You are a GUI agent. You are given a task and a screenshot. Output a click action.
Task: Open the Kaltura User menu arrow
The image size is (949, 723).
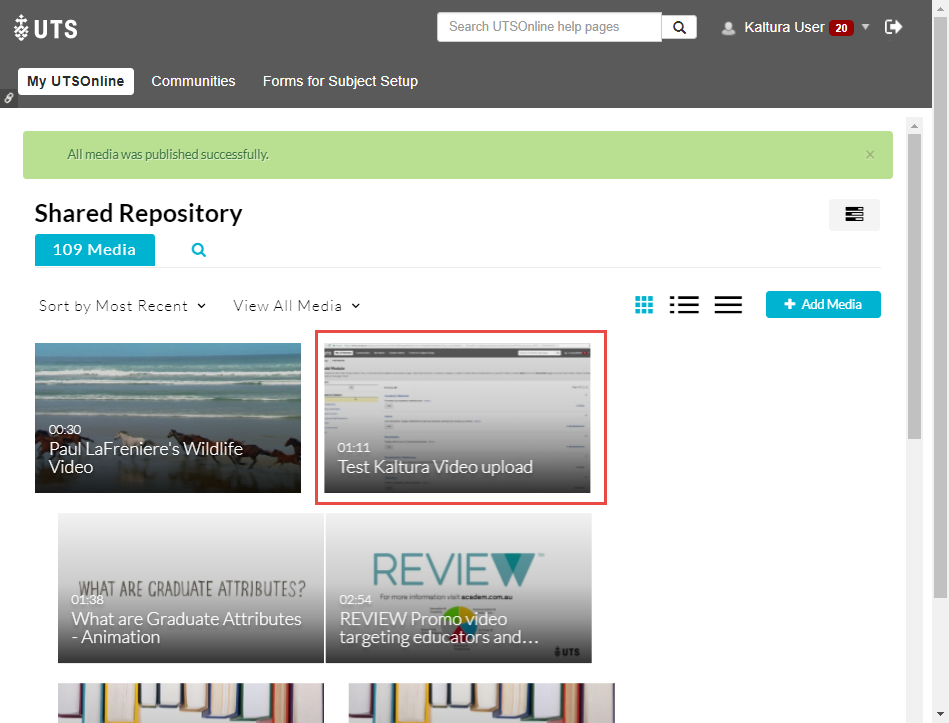[866, 27]
